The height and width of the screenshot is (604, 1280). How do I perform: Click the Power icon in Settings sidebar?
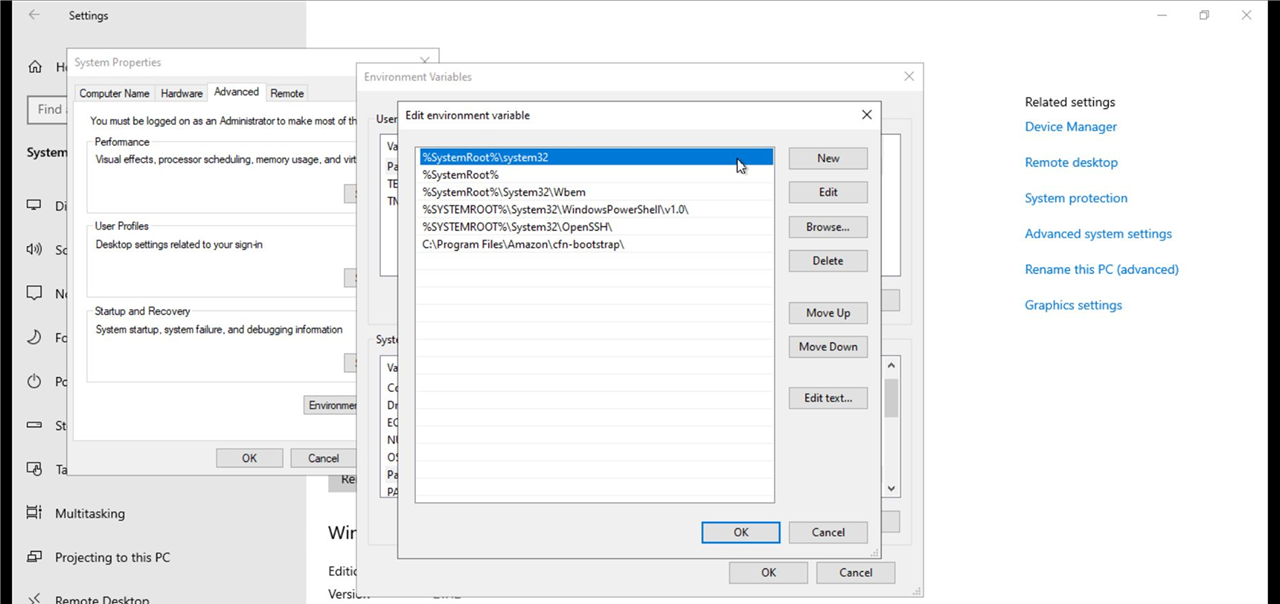pyautogui.click(x=35, y=381)
